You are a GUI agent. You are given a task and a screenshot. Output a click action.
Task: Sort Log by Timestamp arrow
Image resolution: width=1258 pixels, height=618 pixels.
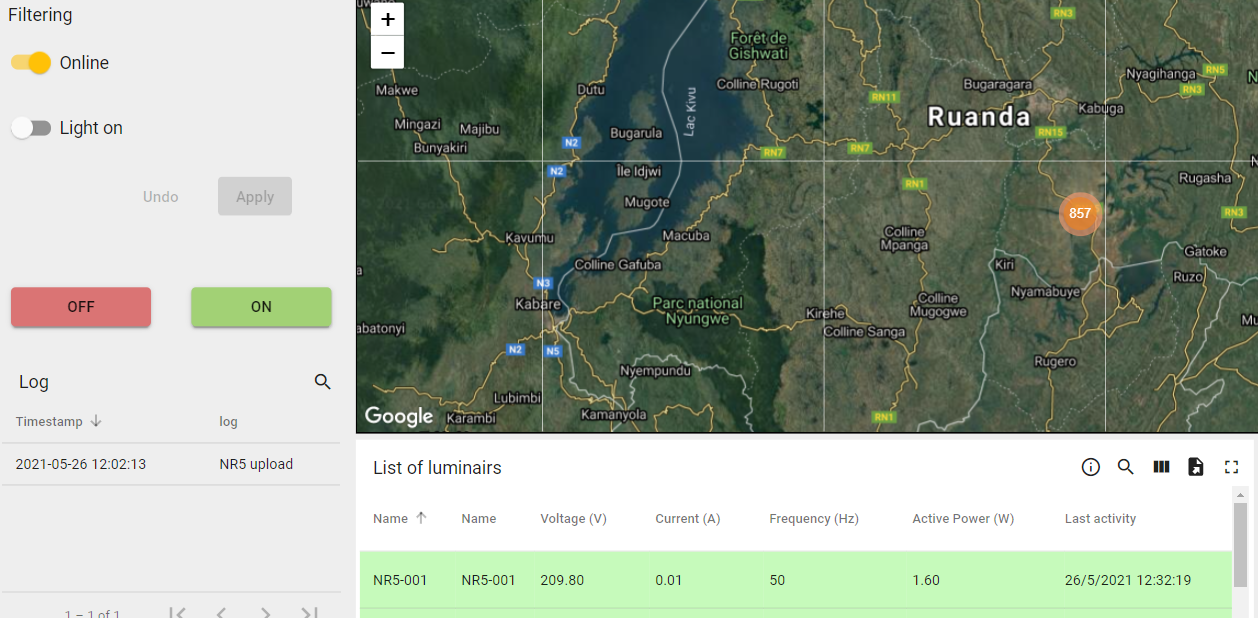click(x=96, y=421)
